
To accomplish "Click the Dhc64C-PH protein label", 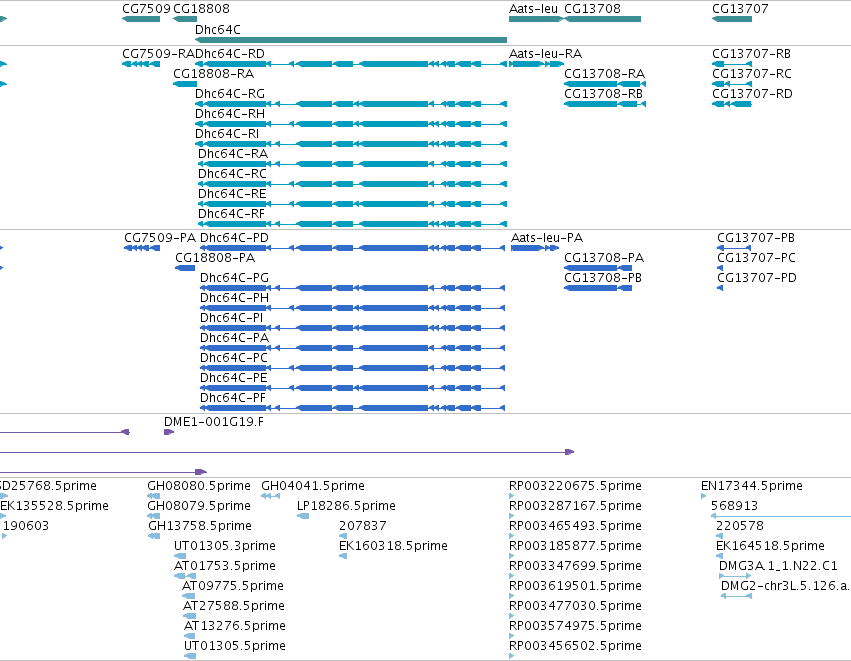I will [x=234, y=298].
